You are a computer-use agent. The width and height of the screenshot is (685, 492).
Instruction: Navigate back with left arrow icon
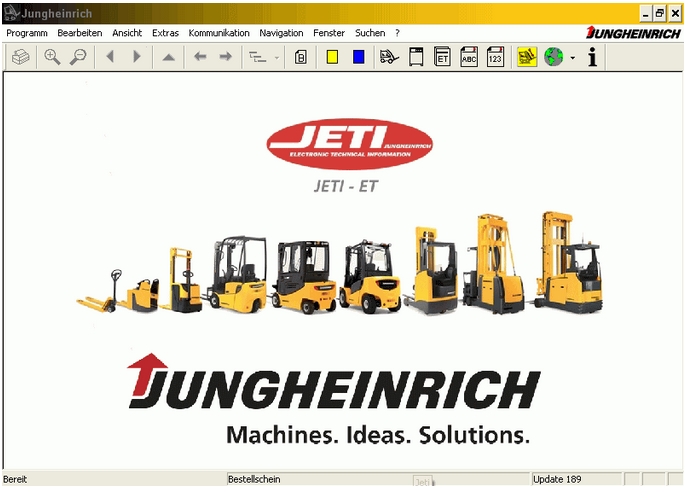(200, 56)
